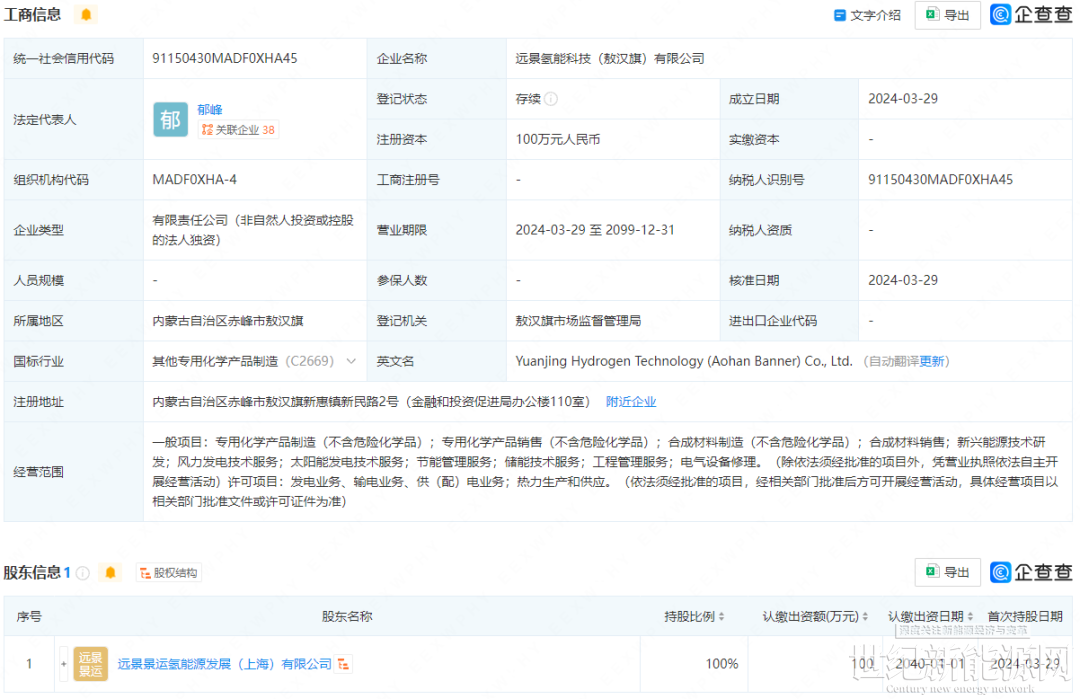The height and width of the screenshot is (699, 1080).
Task: Click the 企查查 logo in top header
Action: pyautogui.click(x=1031, y=15)
